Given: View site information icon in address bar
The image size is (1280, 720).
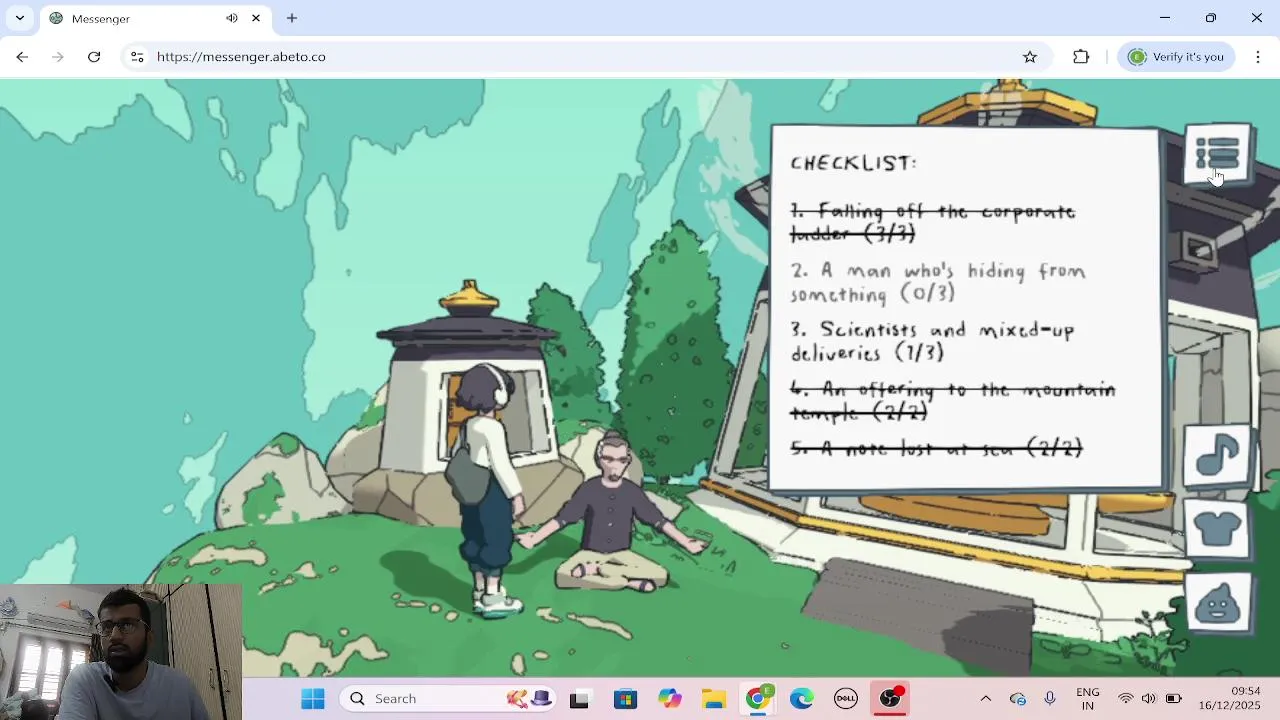Looking at the screenshot, I should [x=138, y=57].
